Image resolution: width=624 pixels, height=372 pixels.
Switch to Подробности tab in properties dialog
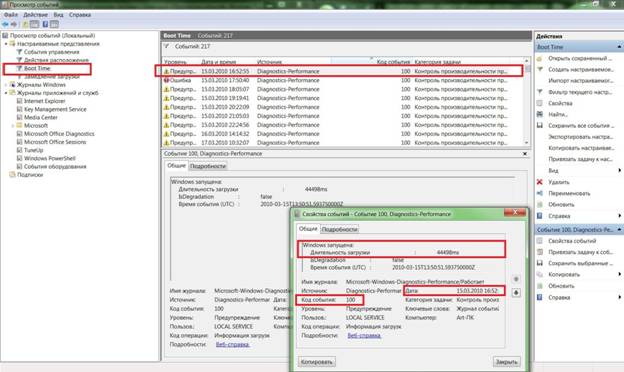[339, 230]
